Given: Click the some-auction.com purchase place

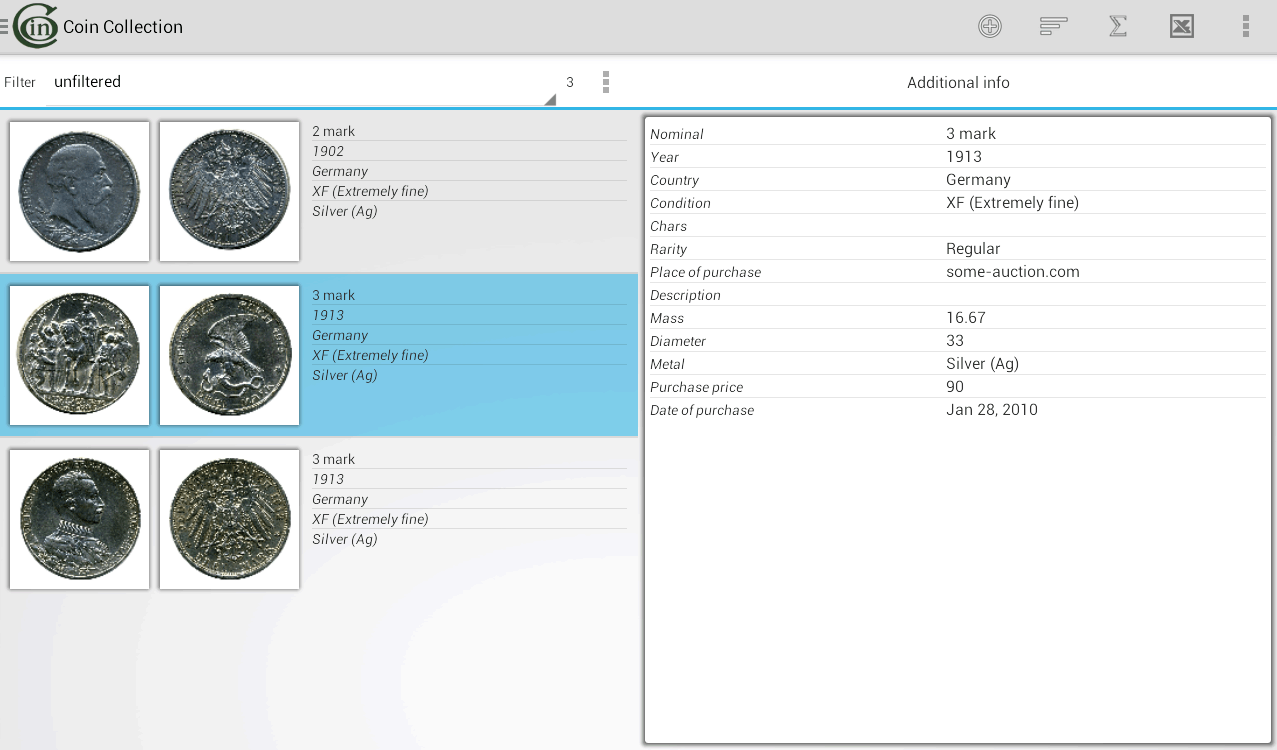Looking at the screenshot, I should [1012, 272].
